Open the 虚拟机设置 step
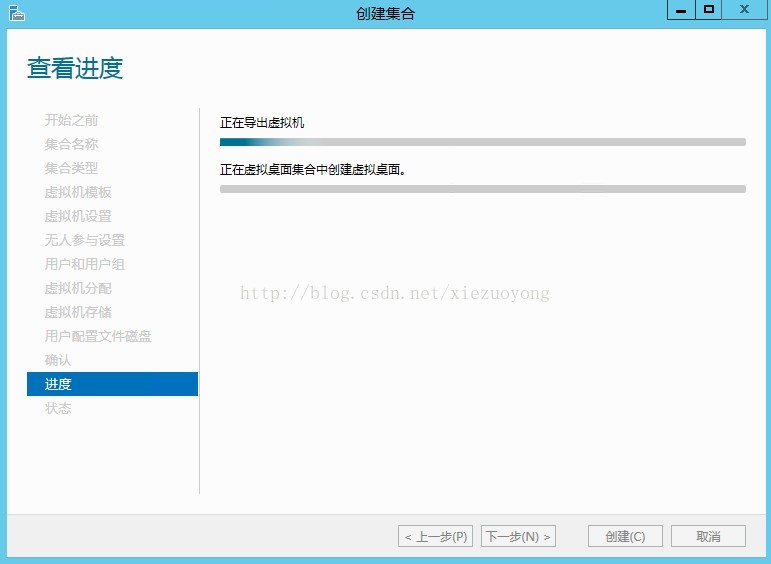 coord(78,216)
